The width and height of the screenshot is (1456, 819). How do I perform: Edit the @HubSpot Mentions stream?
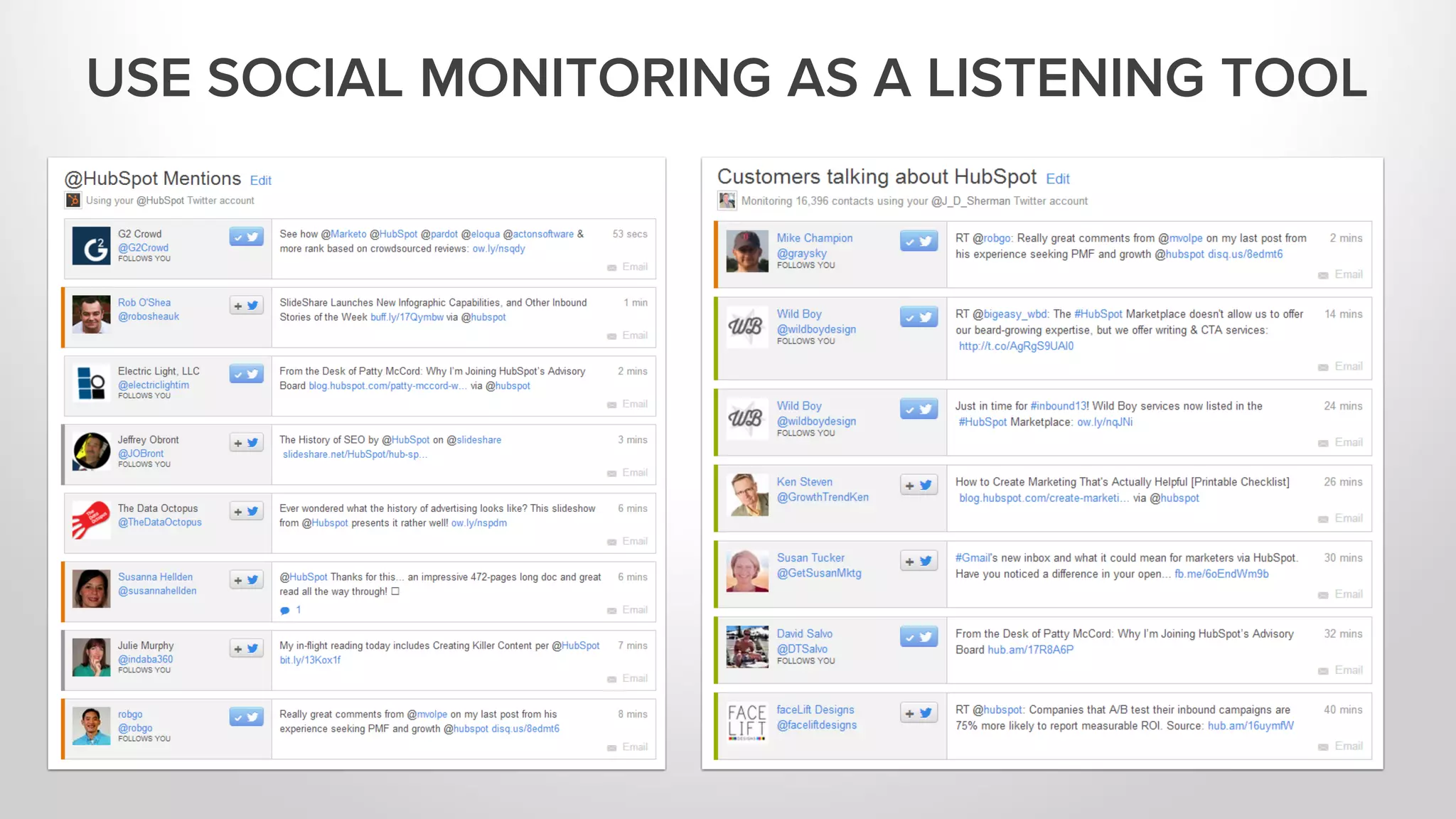tap(260, 181)
